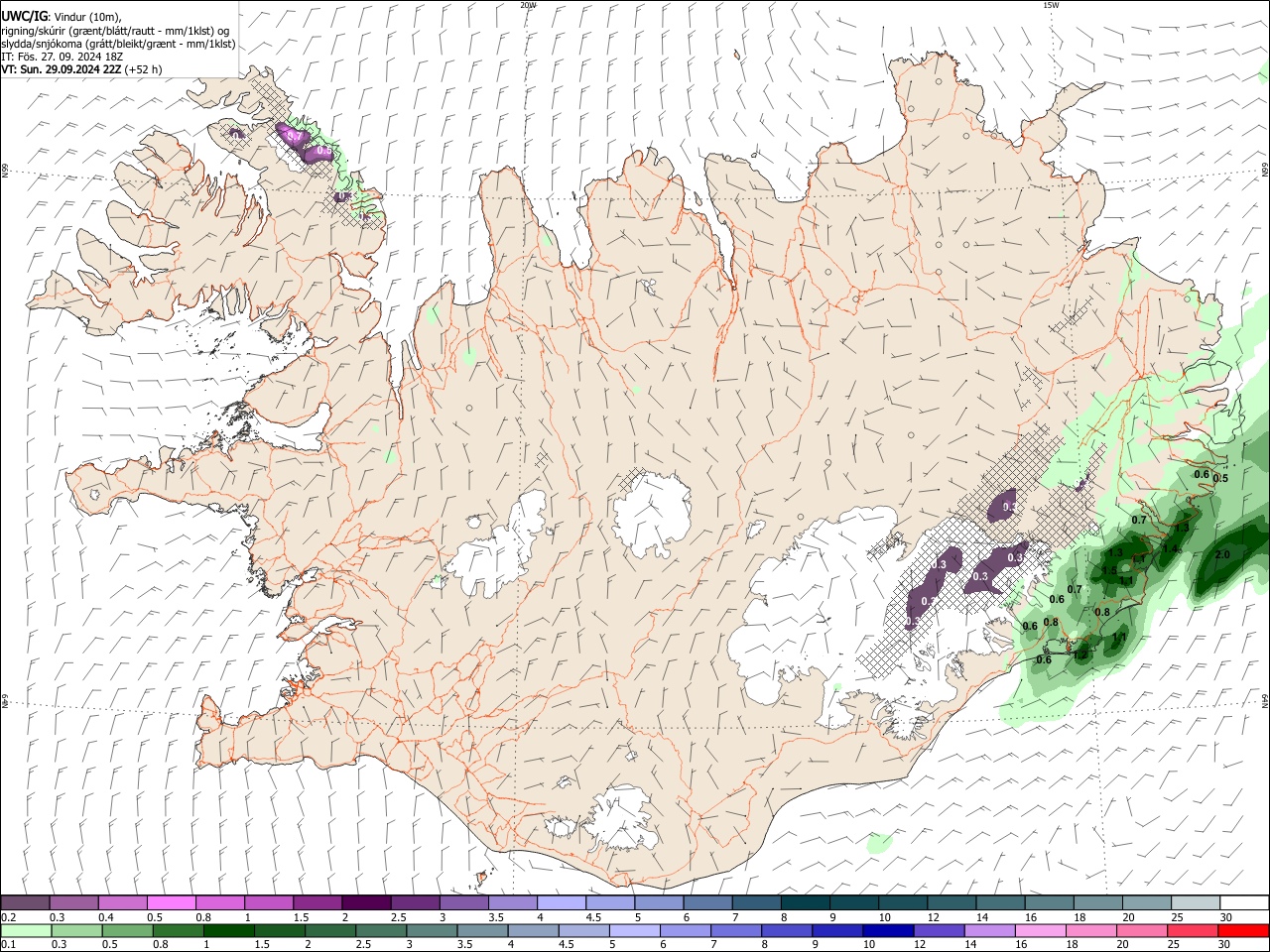Click the medium green 0.5 swatch in the lower rain scale

[127, 930]
